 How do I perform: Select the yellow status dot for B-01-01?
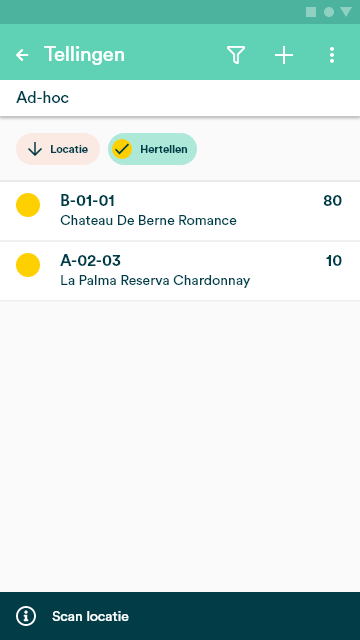[x=28, y=205]
